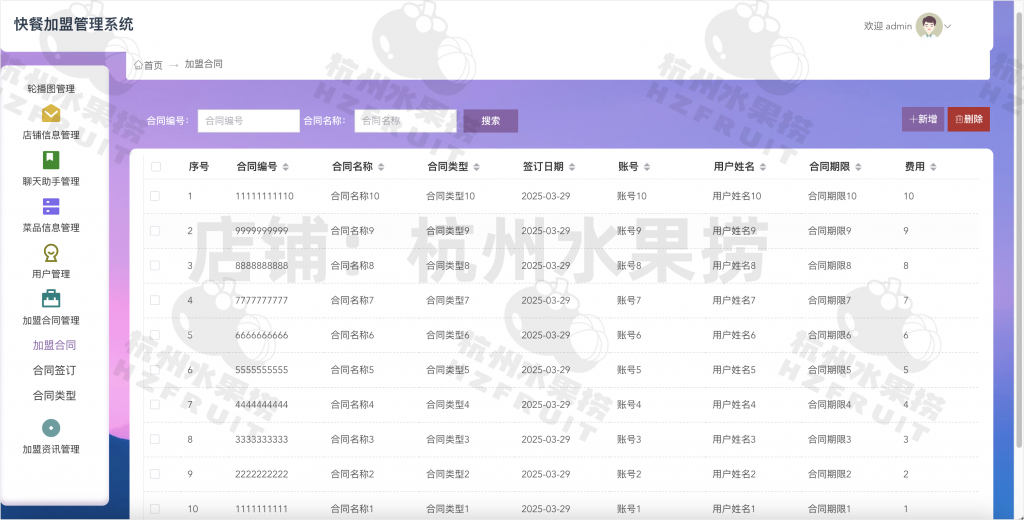
Task: Click the red 删除 button
Action: [x=968, y=119]
